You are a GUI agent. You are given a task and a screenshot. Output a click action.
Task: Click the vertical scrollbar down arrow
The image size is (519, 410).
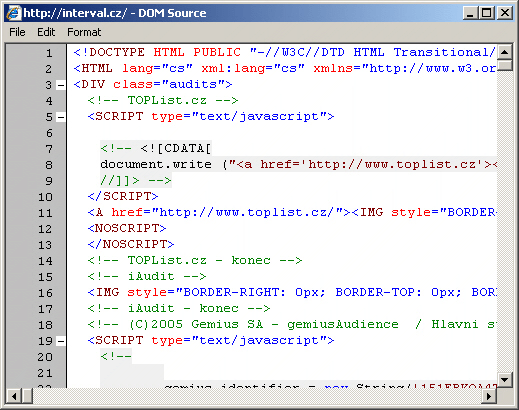(x=504, y=379)
